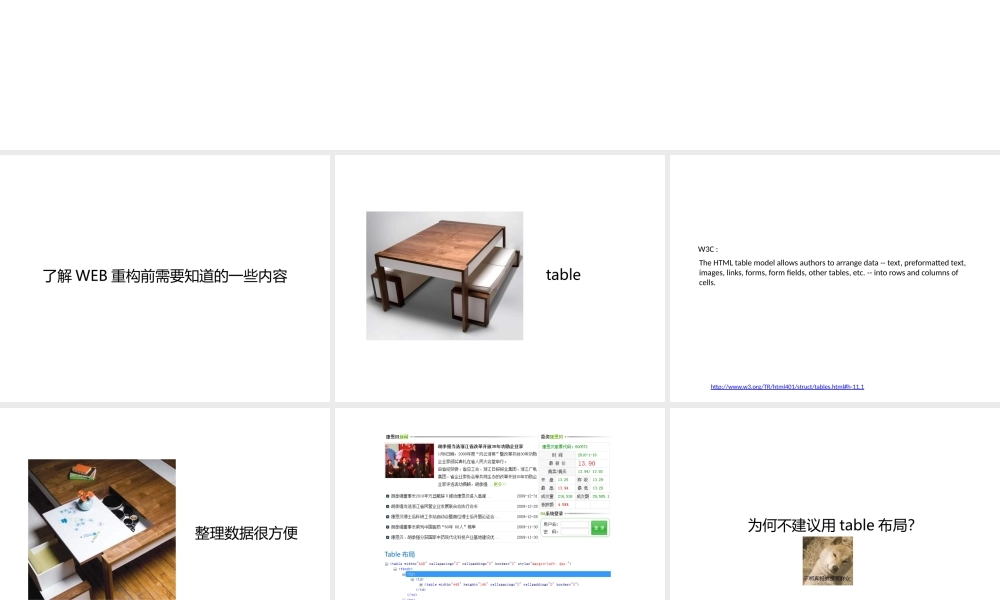
Task: Click the square bullet icon before the 2009-12-31 news item
Action: (386, 495)
